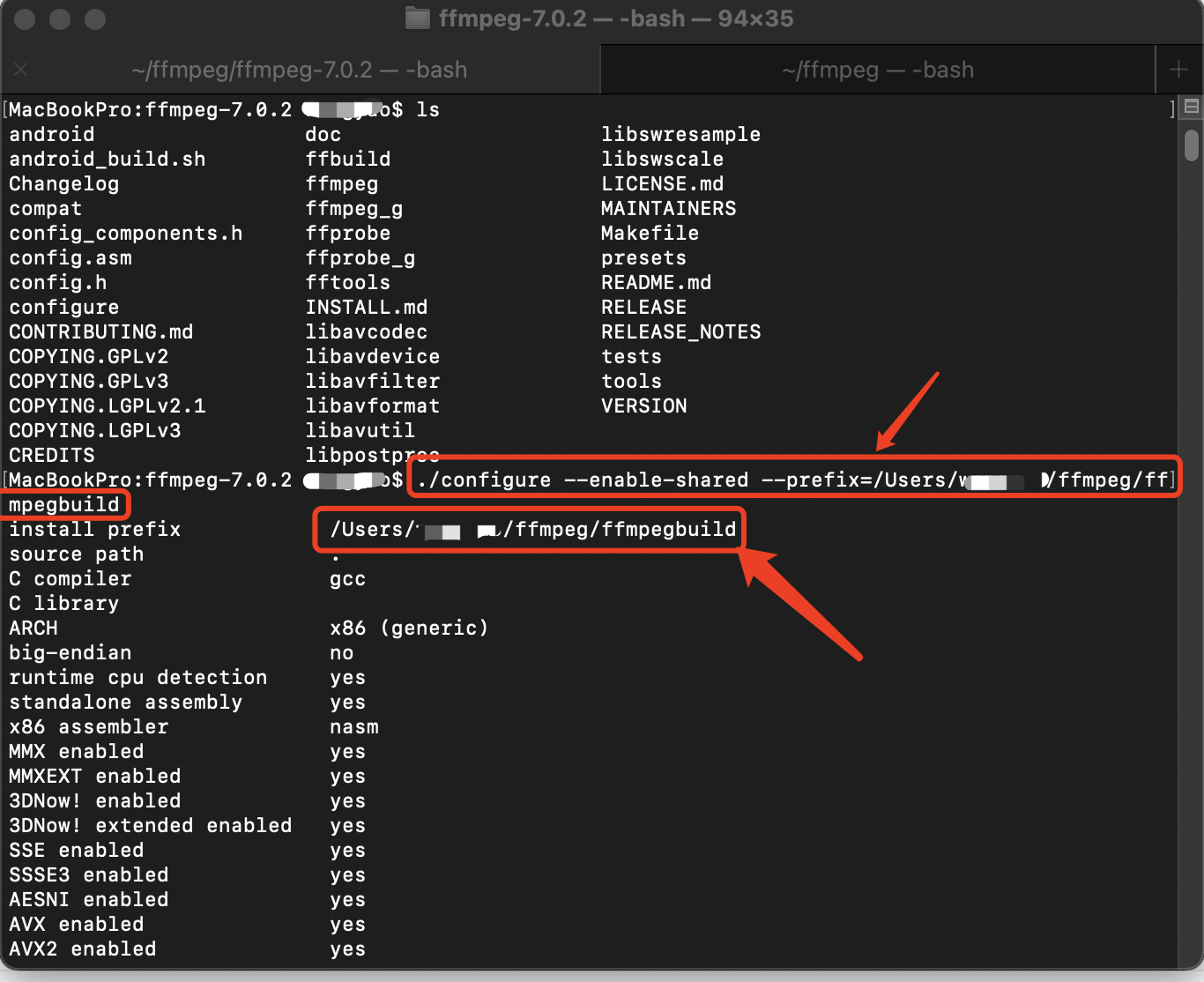
Task: Click the 'android_build.sh' file name
Action: coord(108,160)
